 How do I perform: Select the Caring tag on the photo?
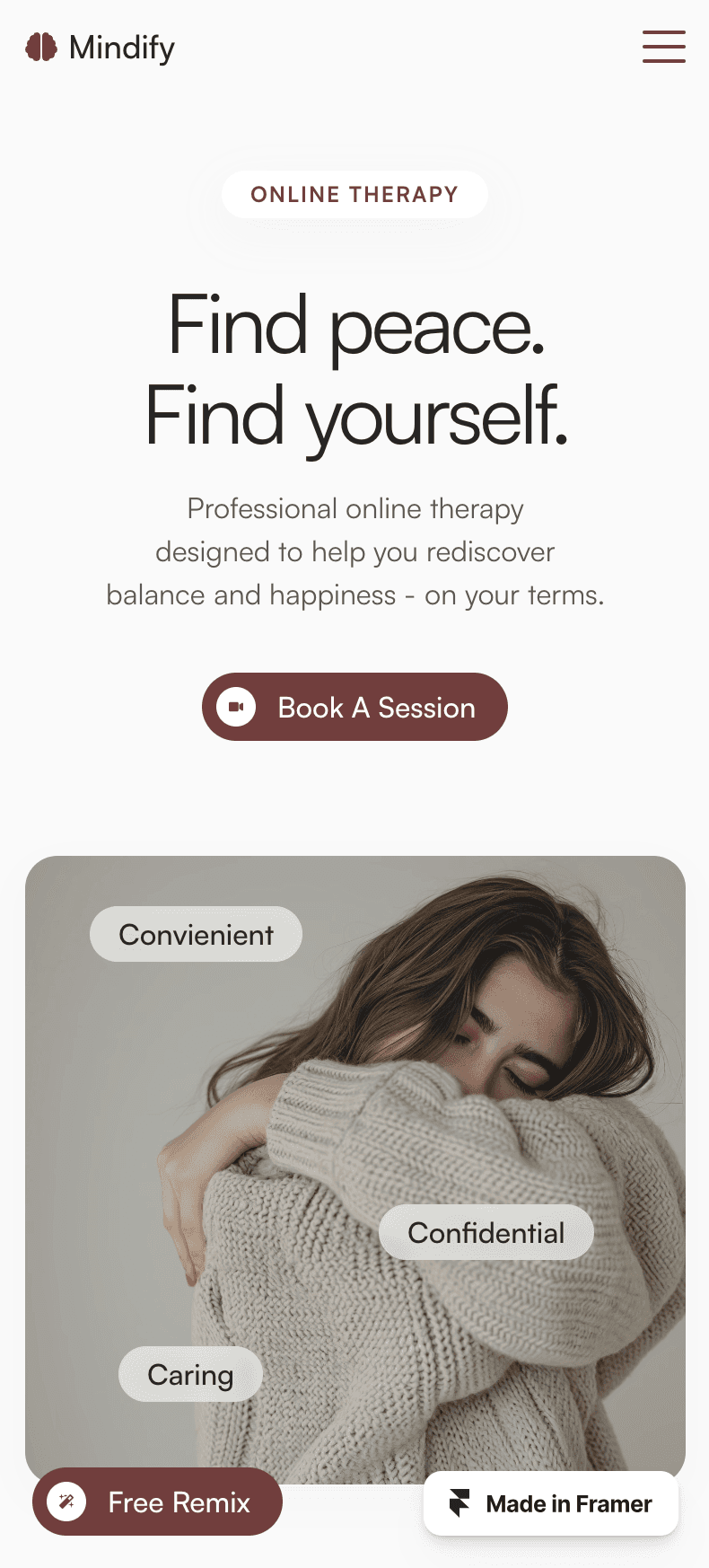(190, 1374)
